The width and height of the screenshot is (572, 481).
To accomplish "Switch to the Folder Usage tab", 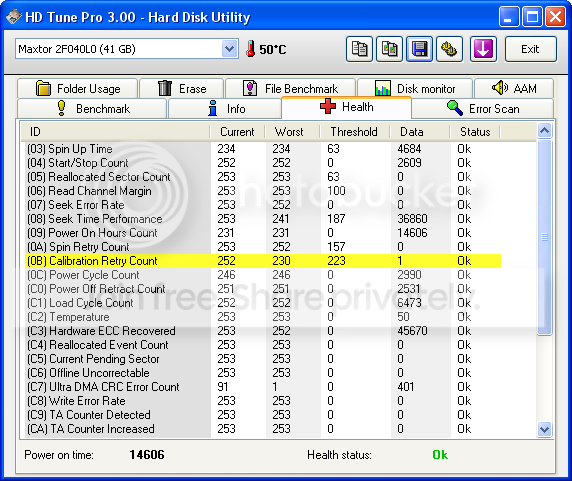I will (77, 89).
